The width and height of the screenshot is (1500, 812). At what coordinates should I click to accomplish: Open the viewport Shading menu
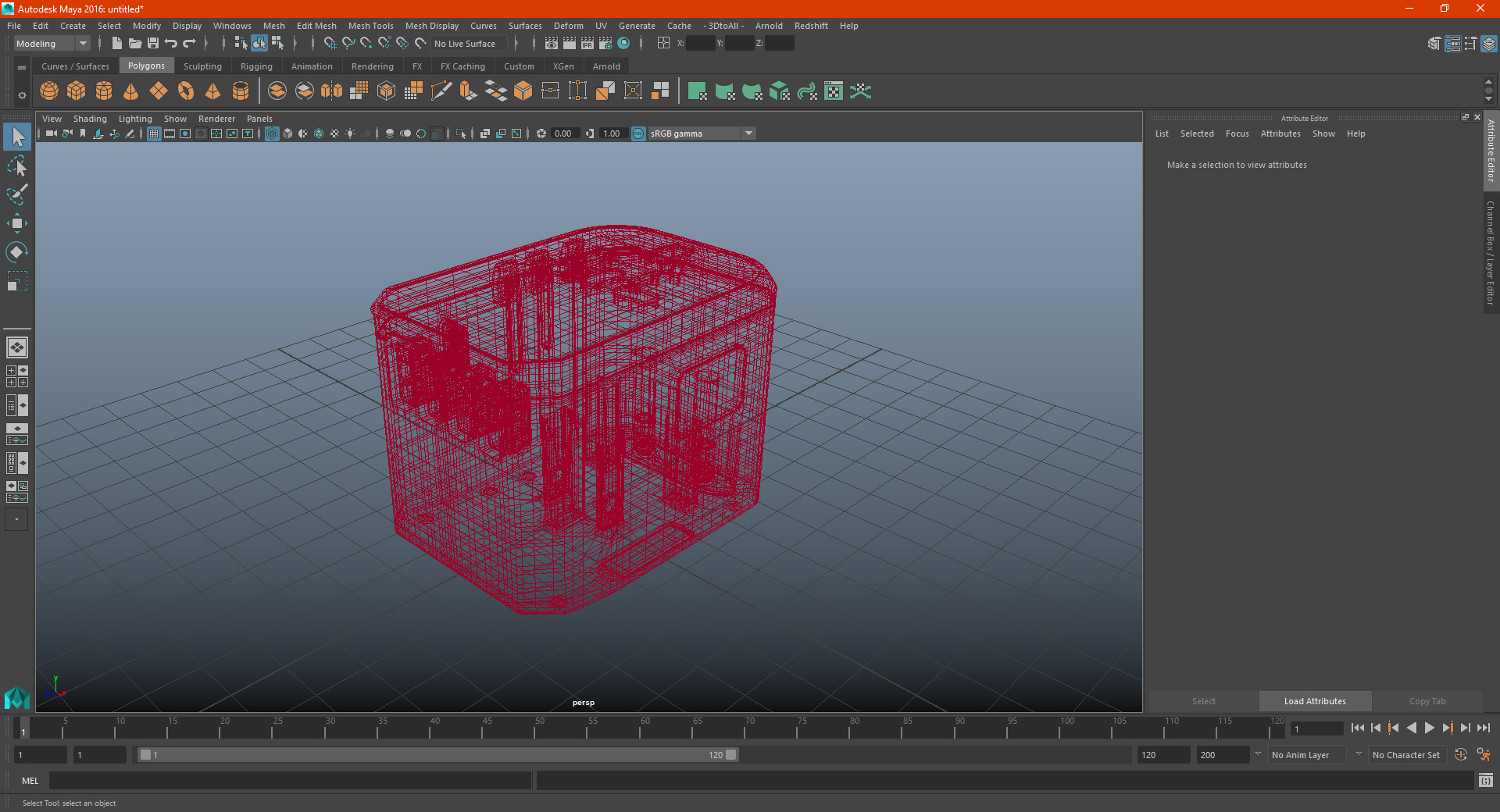pos(90,119)
